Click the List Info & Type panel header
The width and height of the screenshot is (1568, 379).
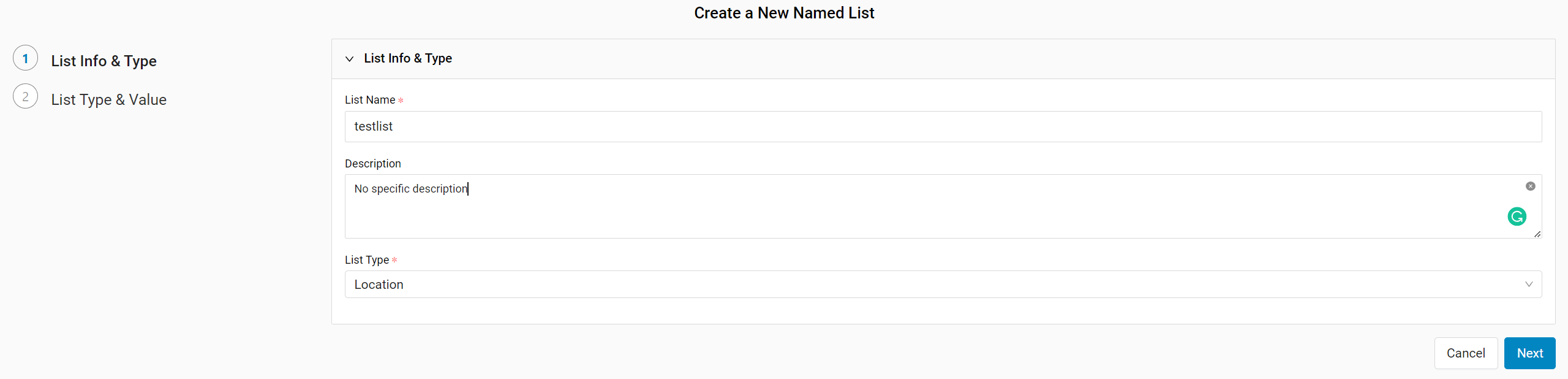943,59
